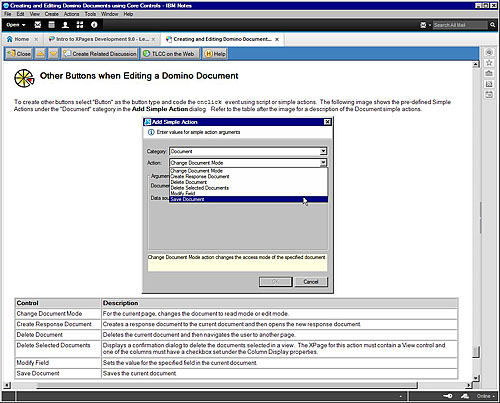500x403 pixels.
Task: Expand the Action combo box arrow
Action: tap(323, 163)
